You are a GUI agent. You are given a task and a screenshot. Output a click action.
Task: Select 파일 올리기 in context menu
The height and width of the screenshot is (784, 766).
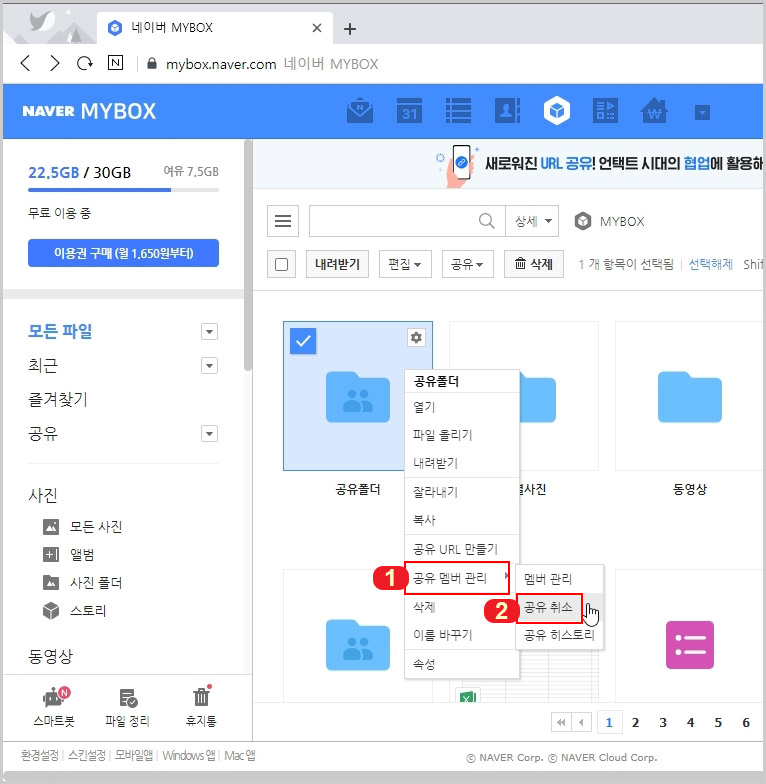462,435
